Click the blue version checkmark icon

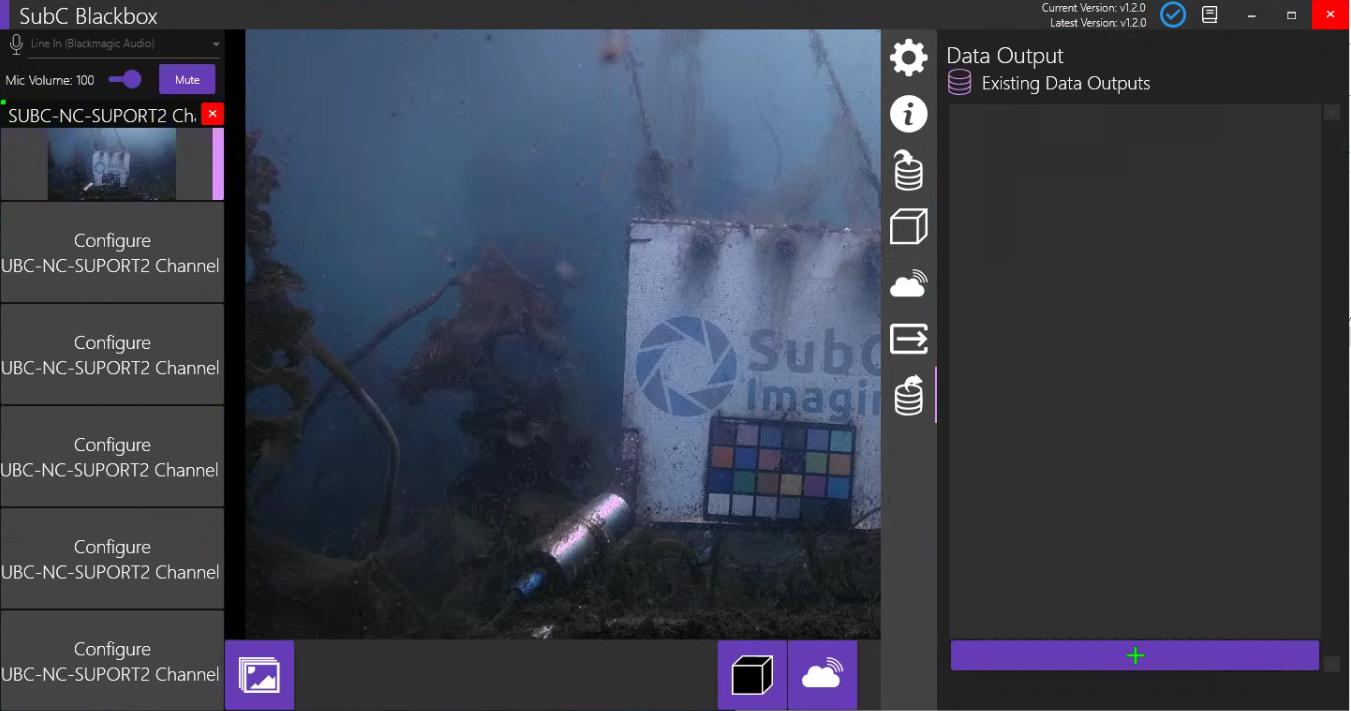pos(1172,15)
